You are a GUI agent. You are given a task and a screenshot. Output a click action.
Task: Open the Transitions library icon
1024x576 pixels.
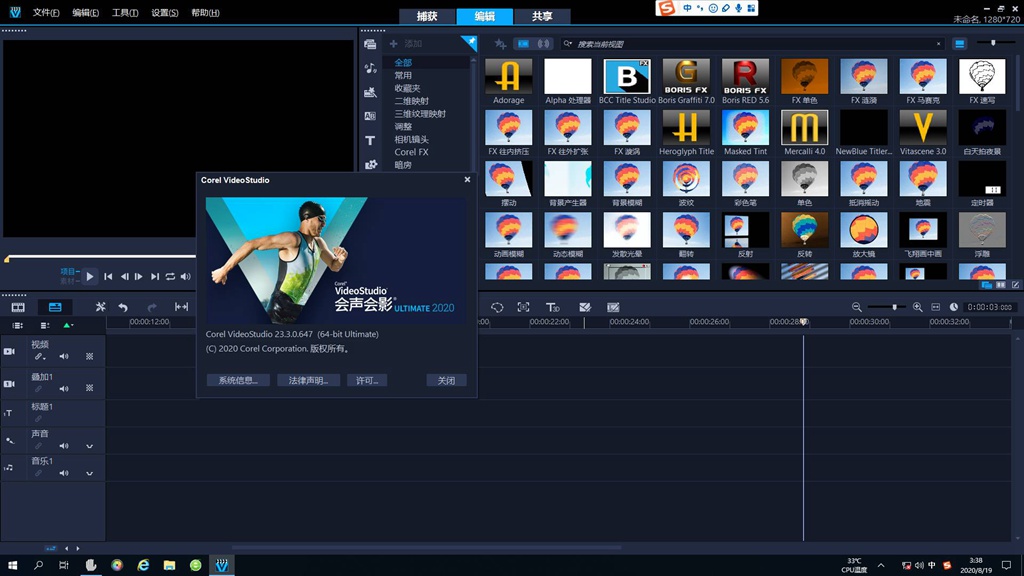370,92
